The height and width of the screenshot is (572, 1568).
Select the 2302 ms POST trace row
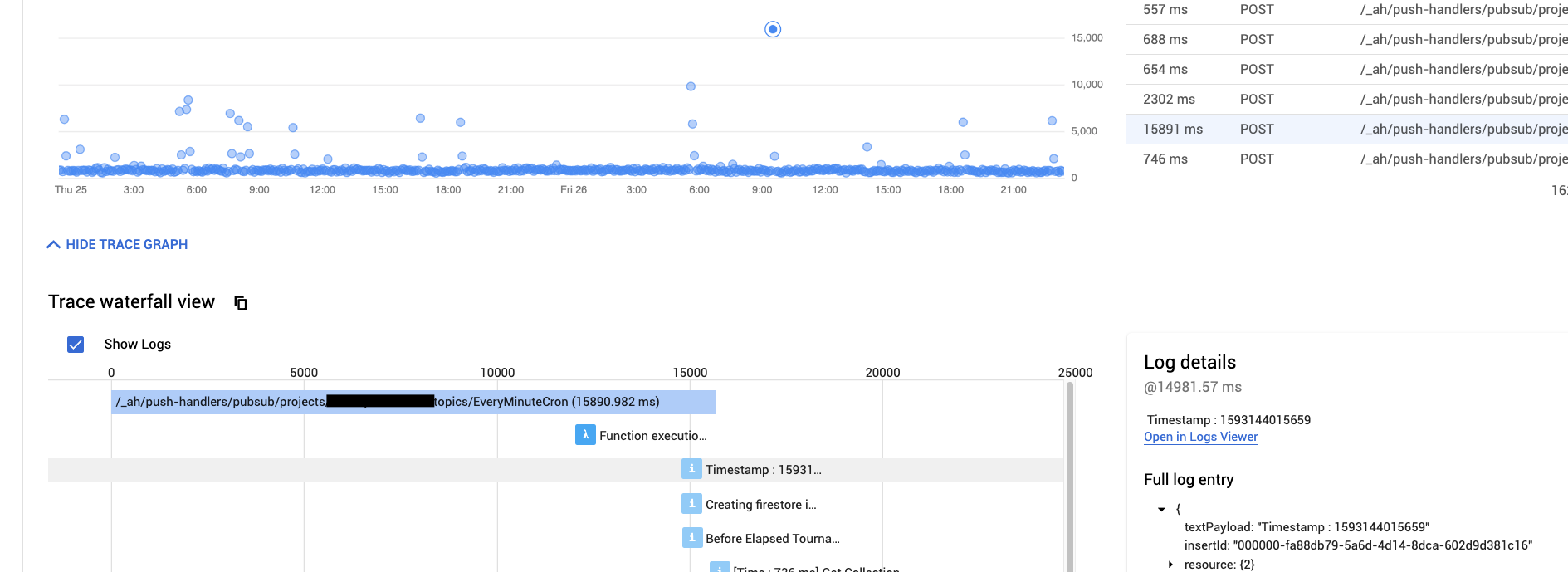(1346, 99)
